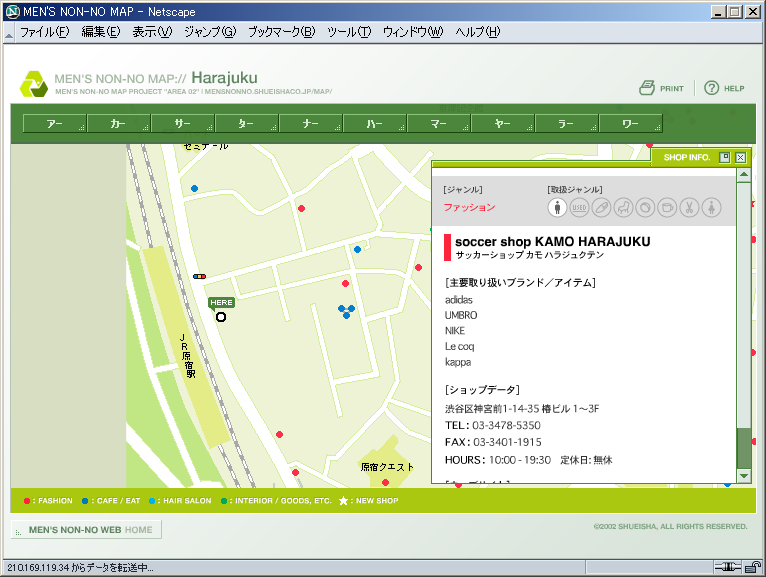This screenshot has height=577, width=766.
Task: Click the shop info scrollbar up arrow
Action: pos(744,174)
